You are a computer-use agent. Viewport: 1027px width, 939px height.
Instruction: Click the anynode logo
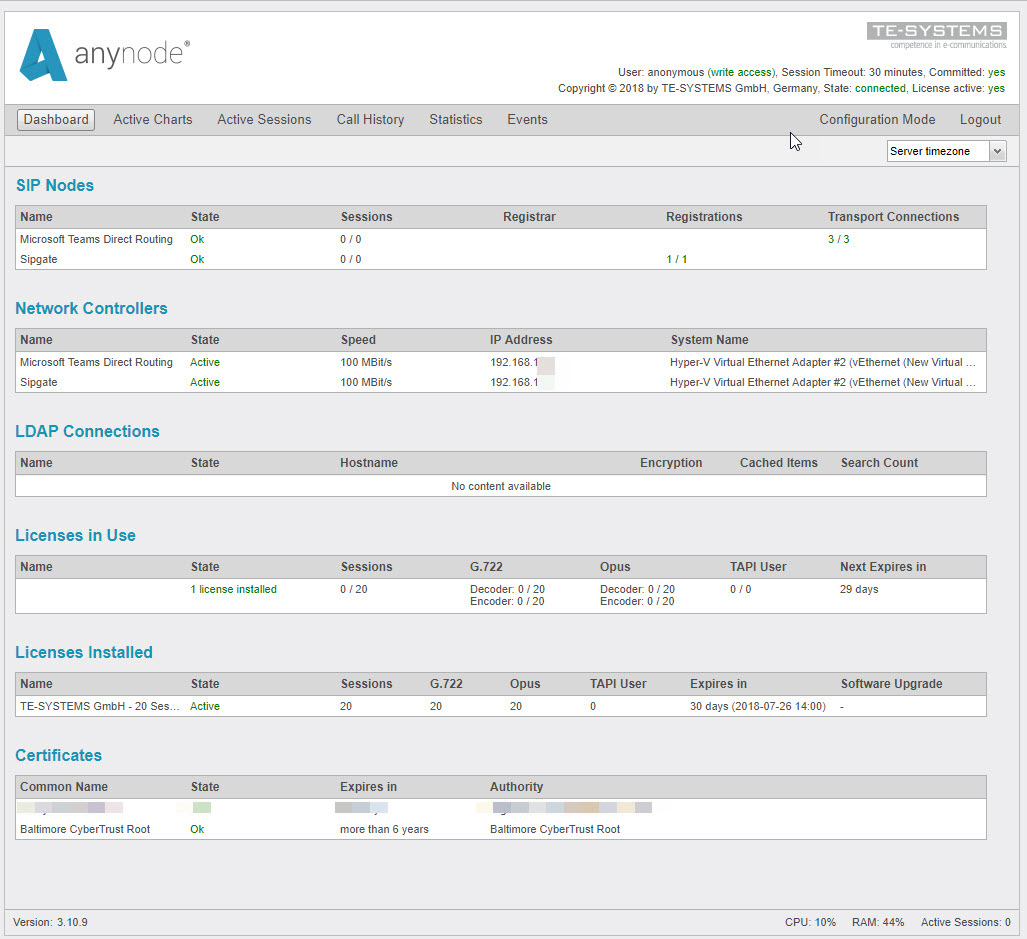tap(104, 55)
